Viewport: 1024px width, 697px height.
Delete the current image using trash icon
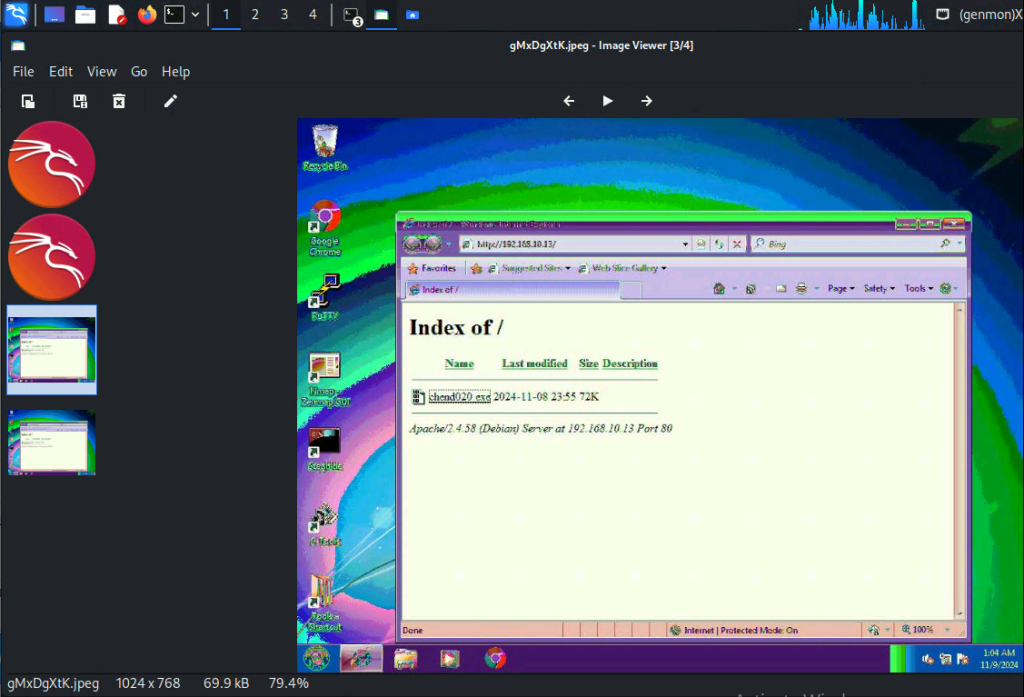tap(119, 101)
